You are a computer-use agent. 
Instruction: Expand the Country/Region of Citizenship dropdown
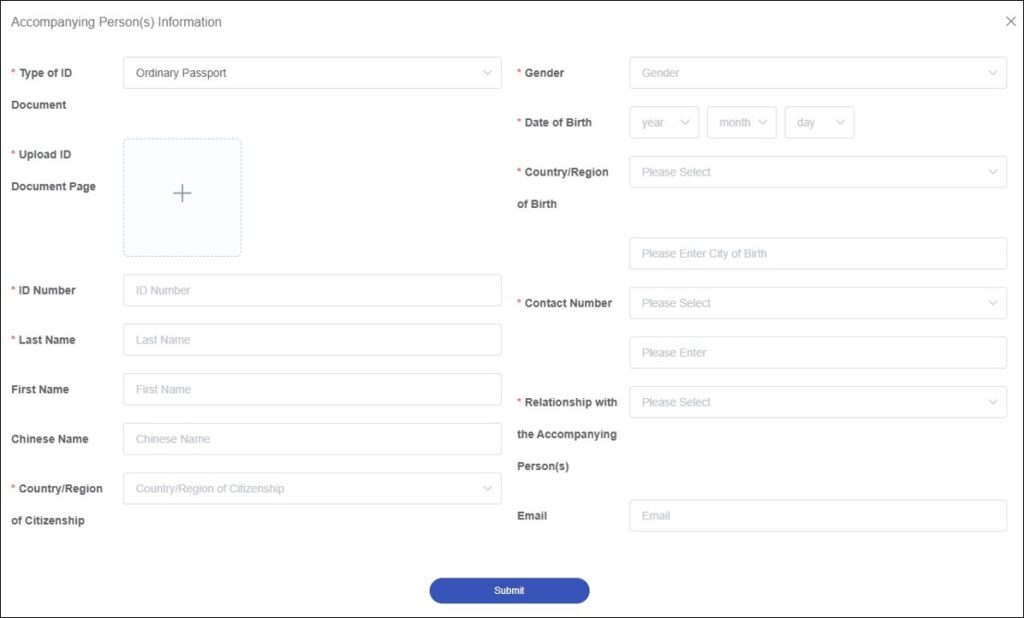(x=312, y=488)
